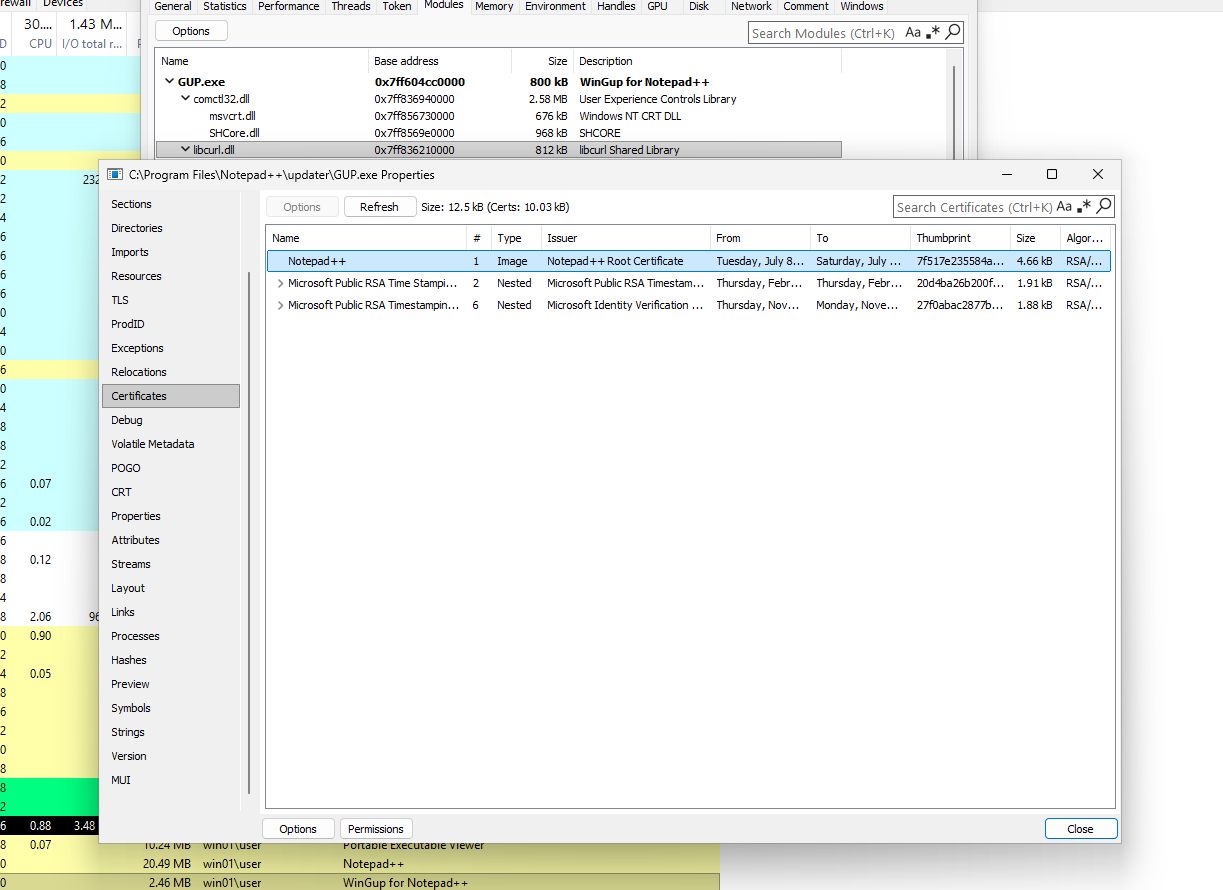Click the Permissions button
The height and width of the screenshot is (890, 1223).
tap(376, 829)
